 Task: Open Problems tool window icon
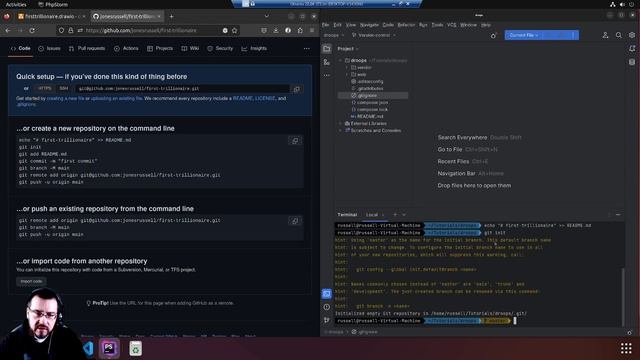click(x=327, y=307)
